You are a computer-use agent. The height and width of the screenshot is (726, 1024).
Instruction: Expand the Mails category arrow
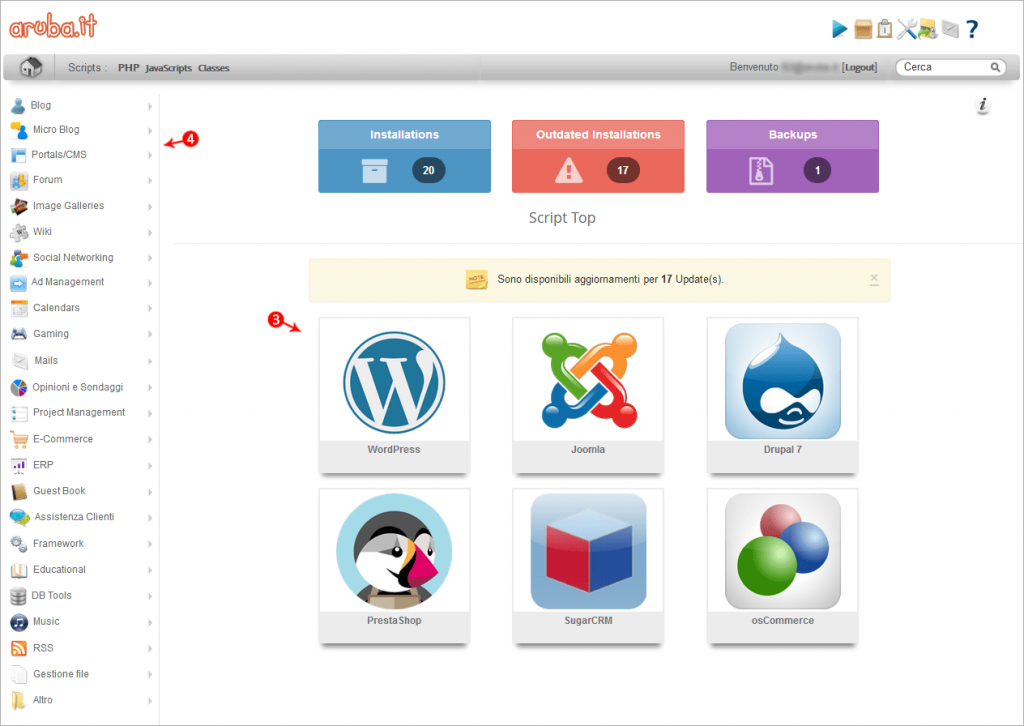click(x=150, y=361)
